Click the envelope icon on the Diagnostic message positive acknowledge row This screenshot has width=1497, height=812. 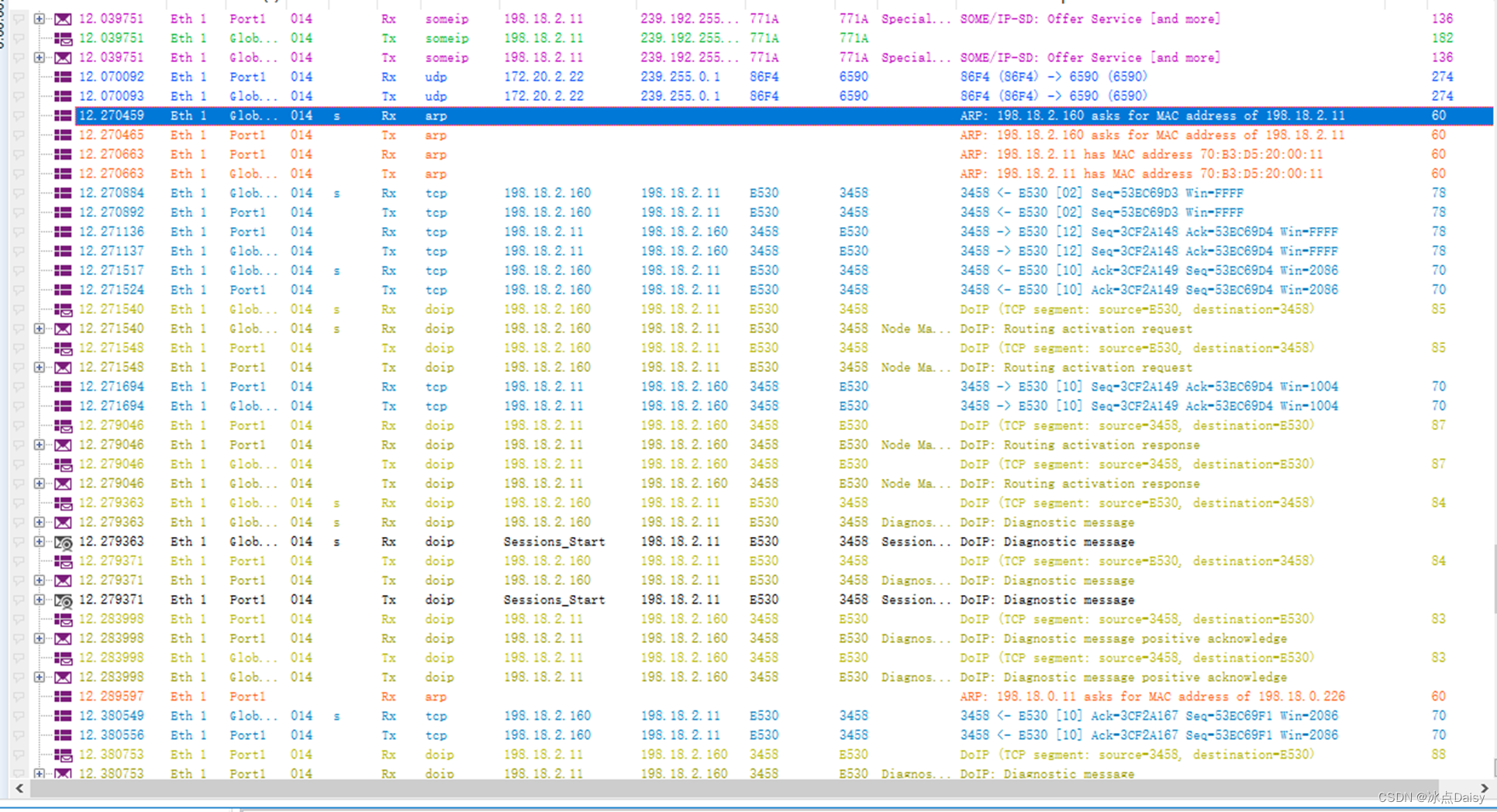click(x=63, y=638)
